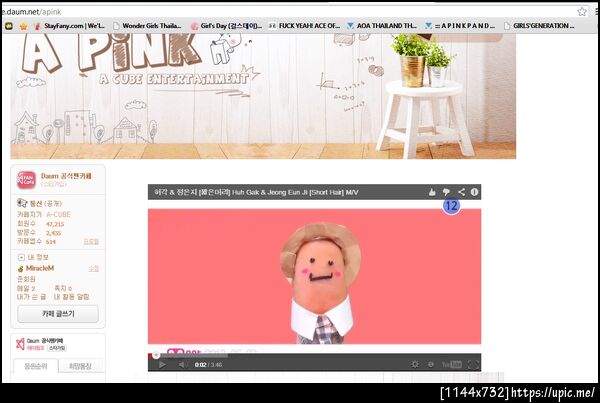The image size is (600, 403).
Task: Click visitor count 2,435
Action: coord(53,233)
